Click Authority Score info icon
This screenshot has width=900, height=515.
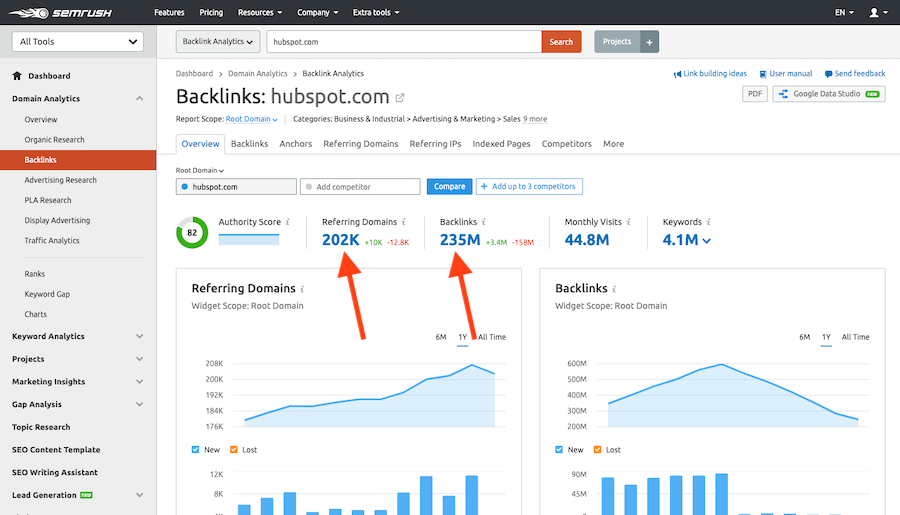click(x=288, y=222)
